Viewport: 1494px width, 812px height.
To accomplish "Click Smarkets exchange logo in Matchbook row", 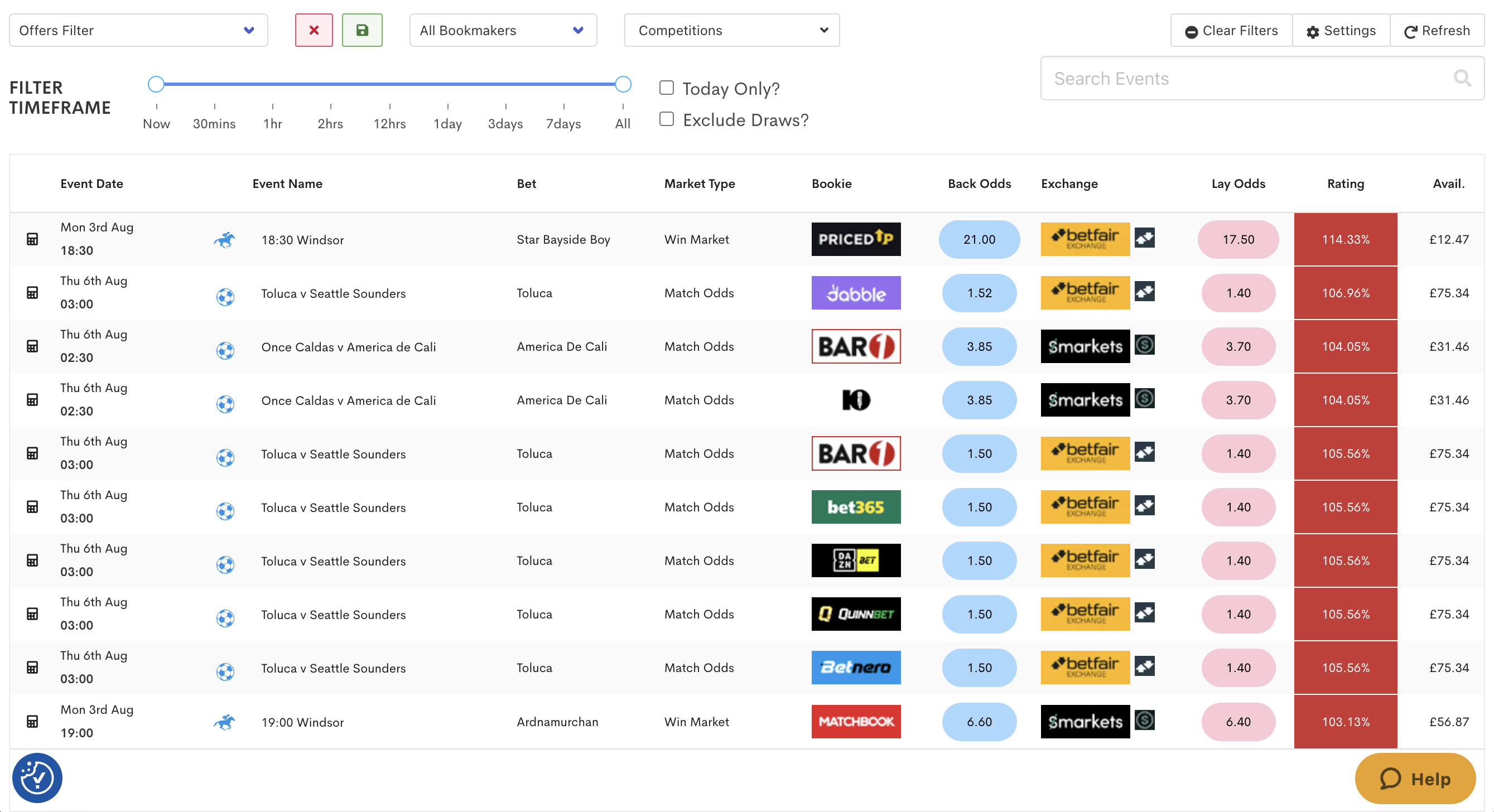I will 1085,722.
